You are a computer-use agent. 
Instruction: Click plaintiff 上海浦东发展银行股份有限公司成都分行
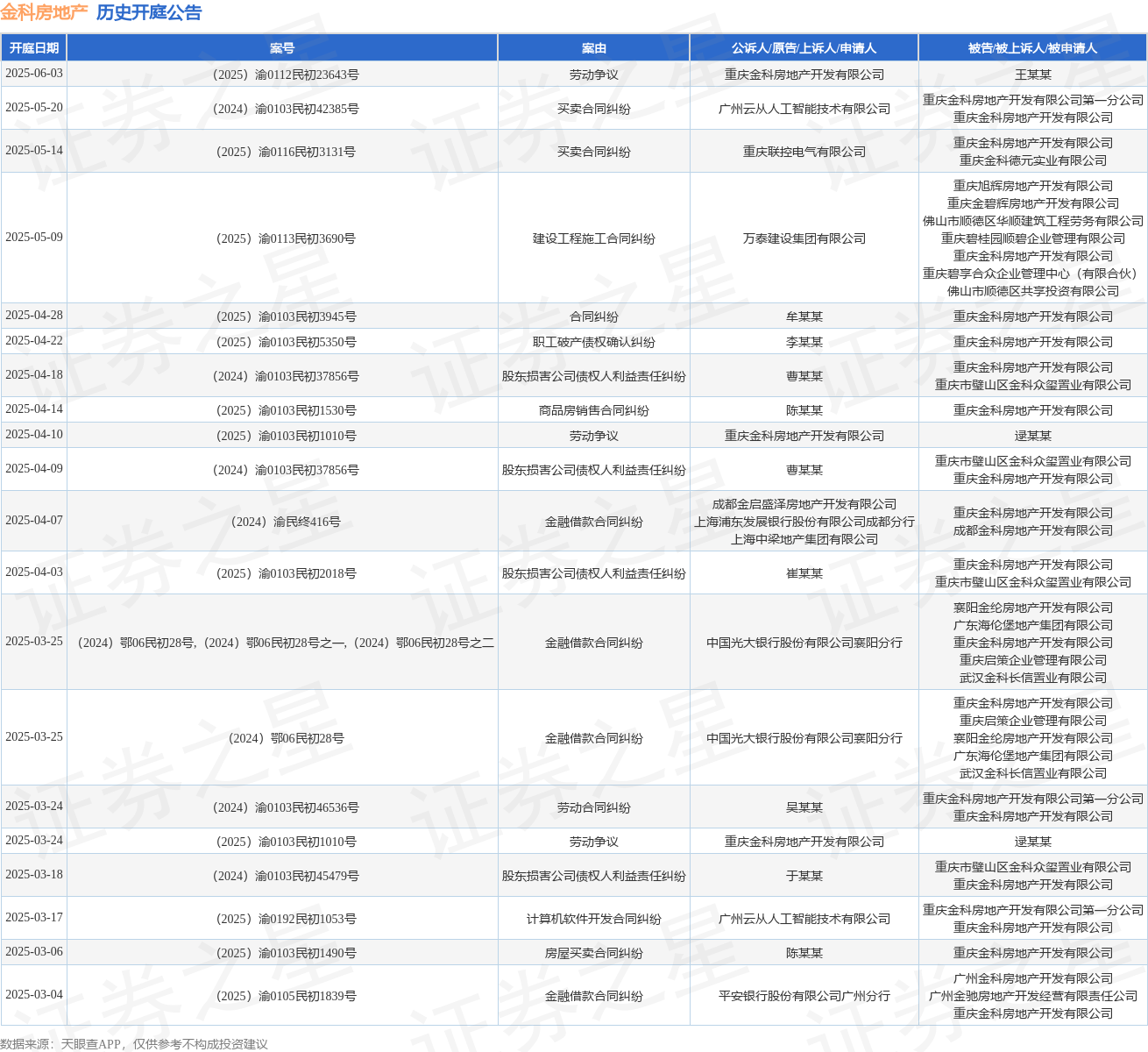[804, 522]
